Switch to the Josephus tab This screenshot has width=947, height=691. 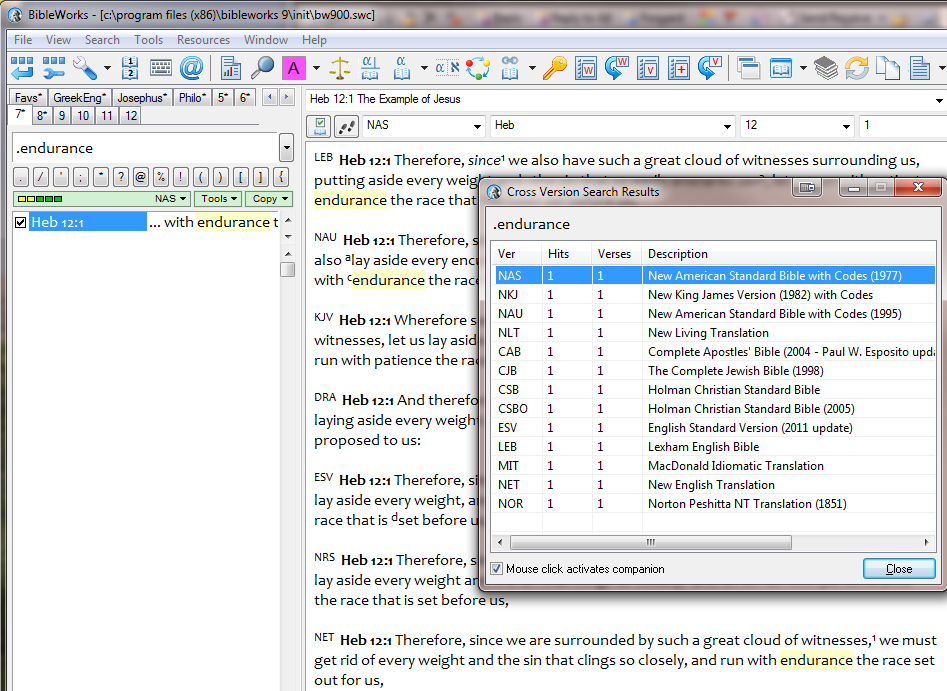tap(141, 97)
